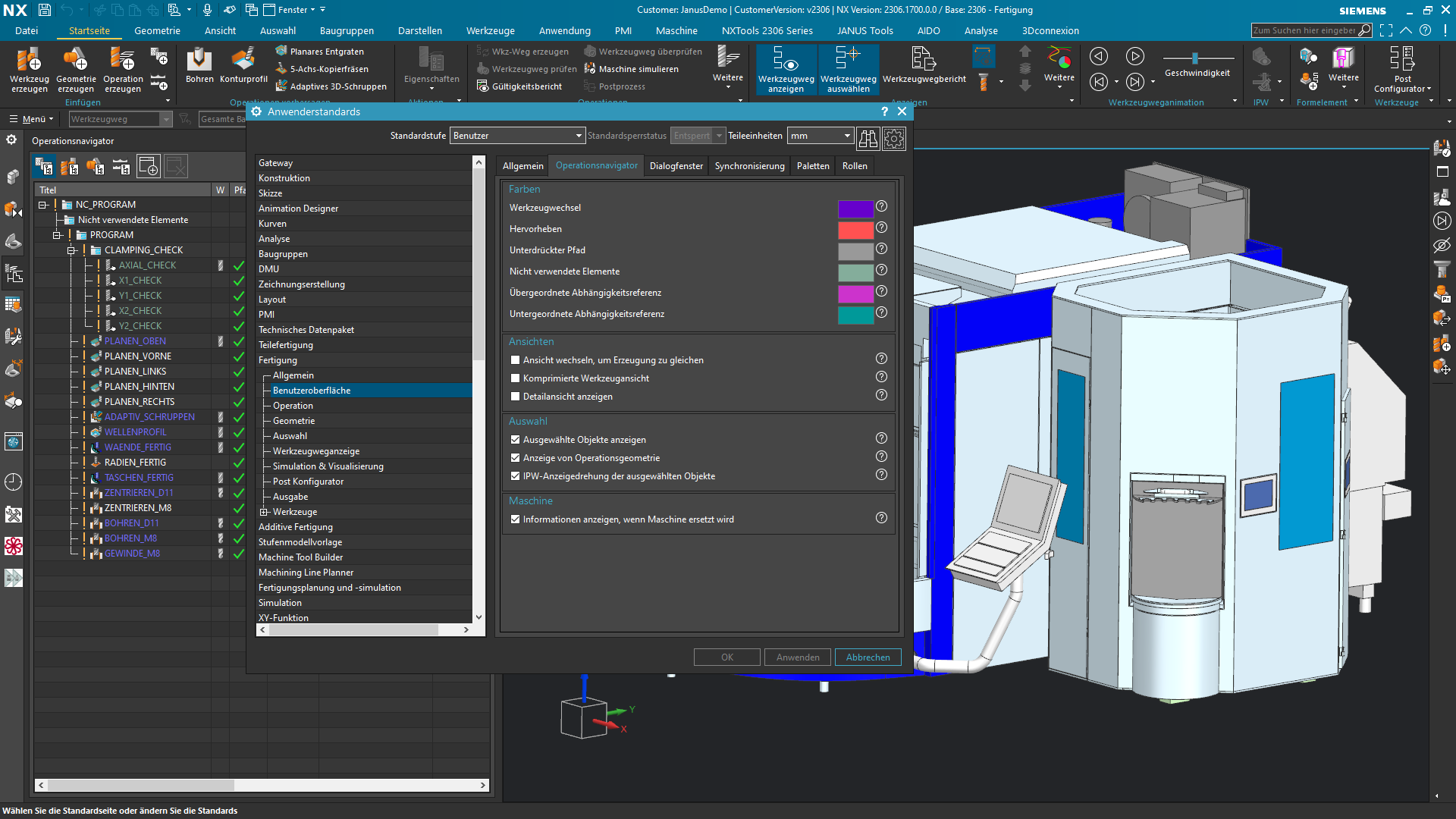Click the save icon in the title bar
Viewport: 1456px width, 819px height.
pos(45,10)
